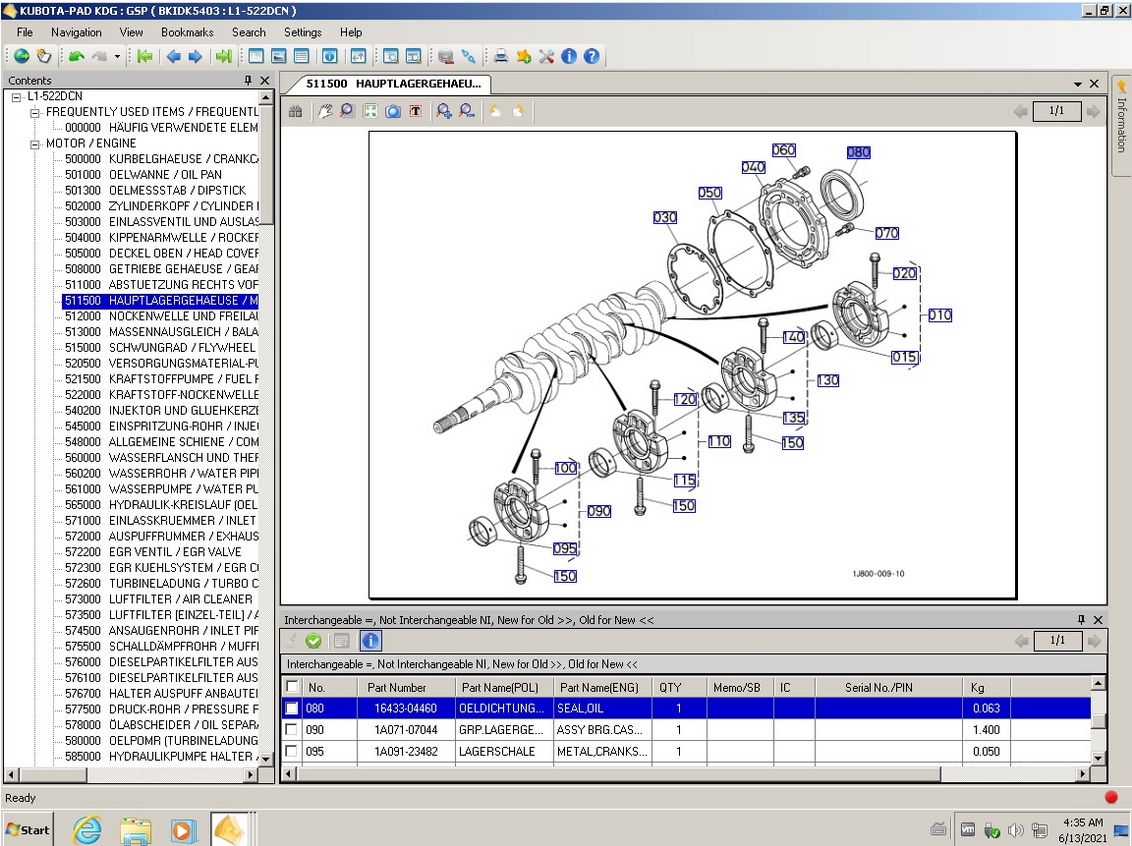Select the 511500 HAUPTLAGERGEHAEU tab
Image resolution: width=1132 pixels, height=846 pixels.
click(392, 84)
